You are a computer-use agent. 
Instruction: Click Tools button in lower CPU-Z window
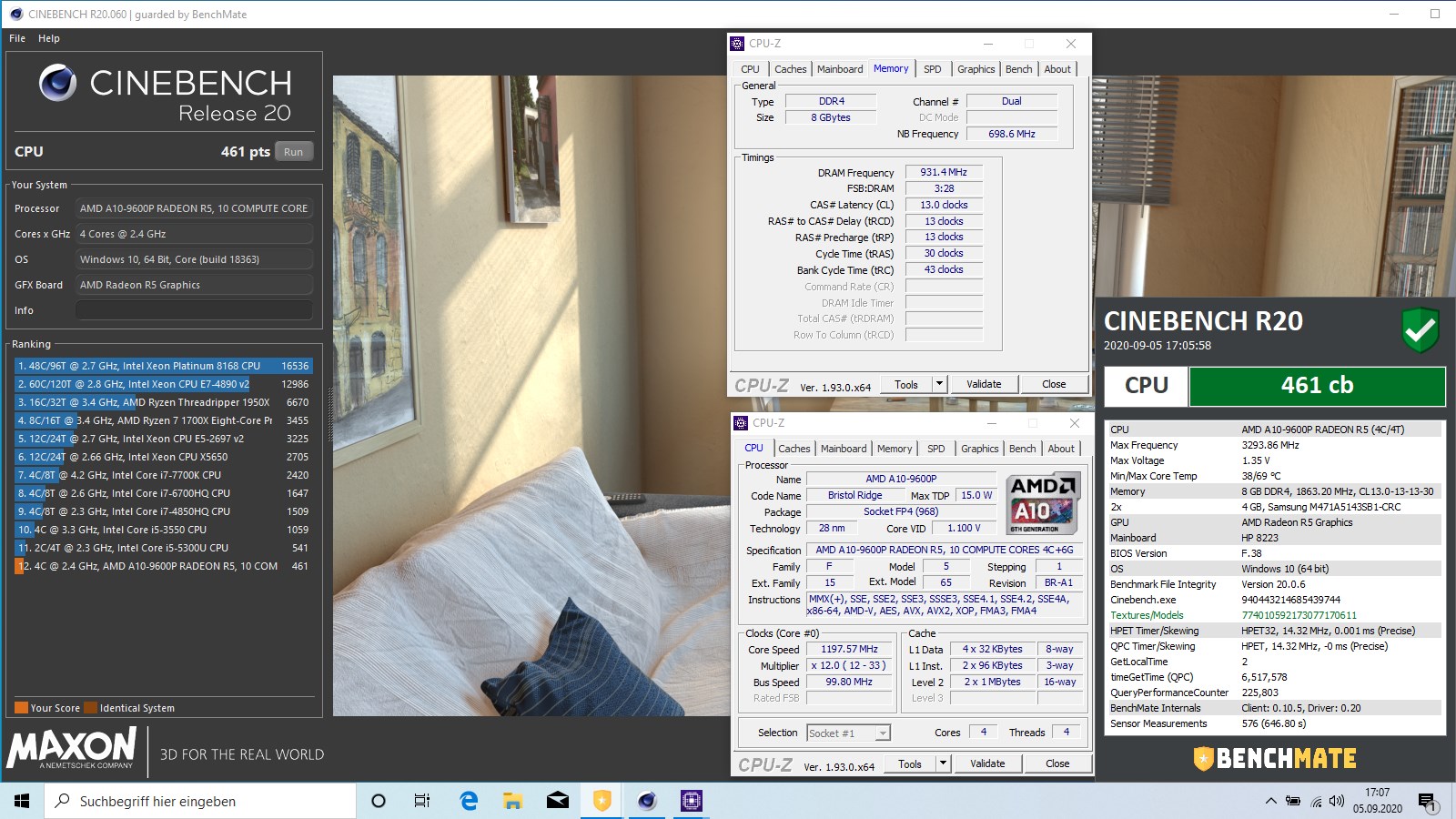[910, 763]
